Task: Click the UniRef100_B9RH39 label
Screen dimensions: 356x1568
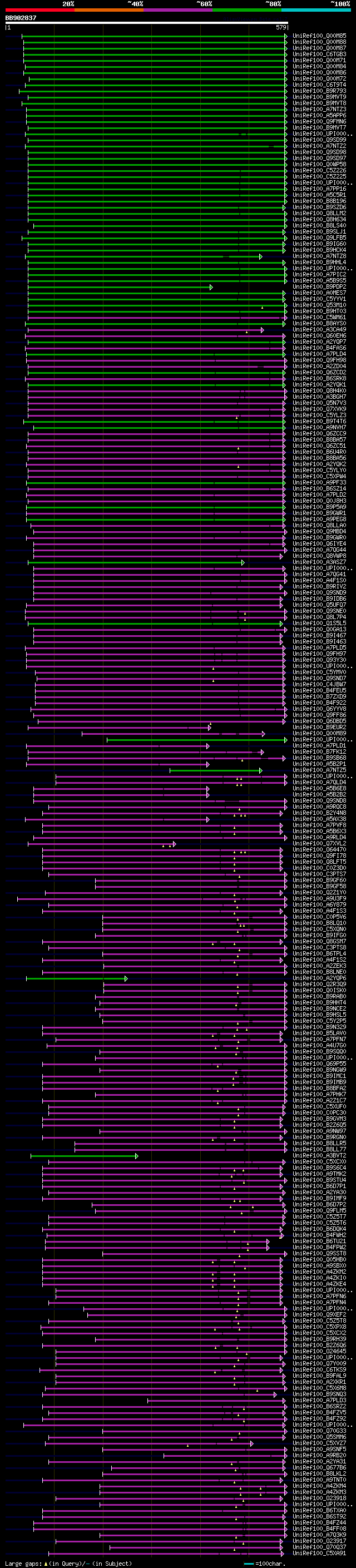Action: click(319, 1339)
